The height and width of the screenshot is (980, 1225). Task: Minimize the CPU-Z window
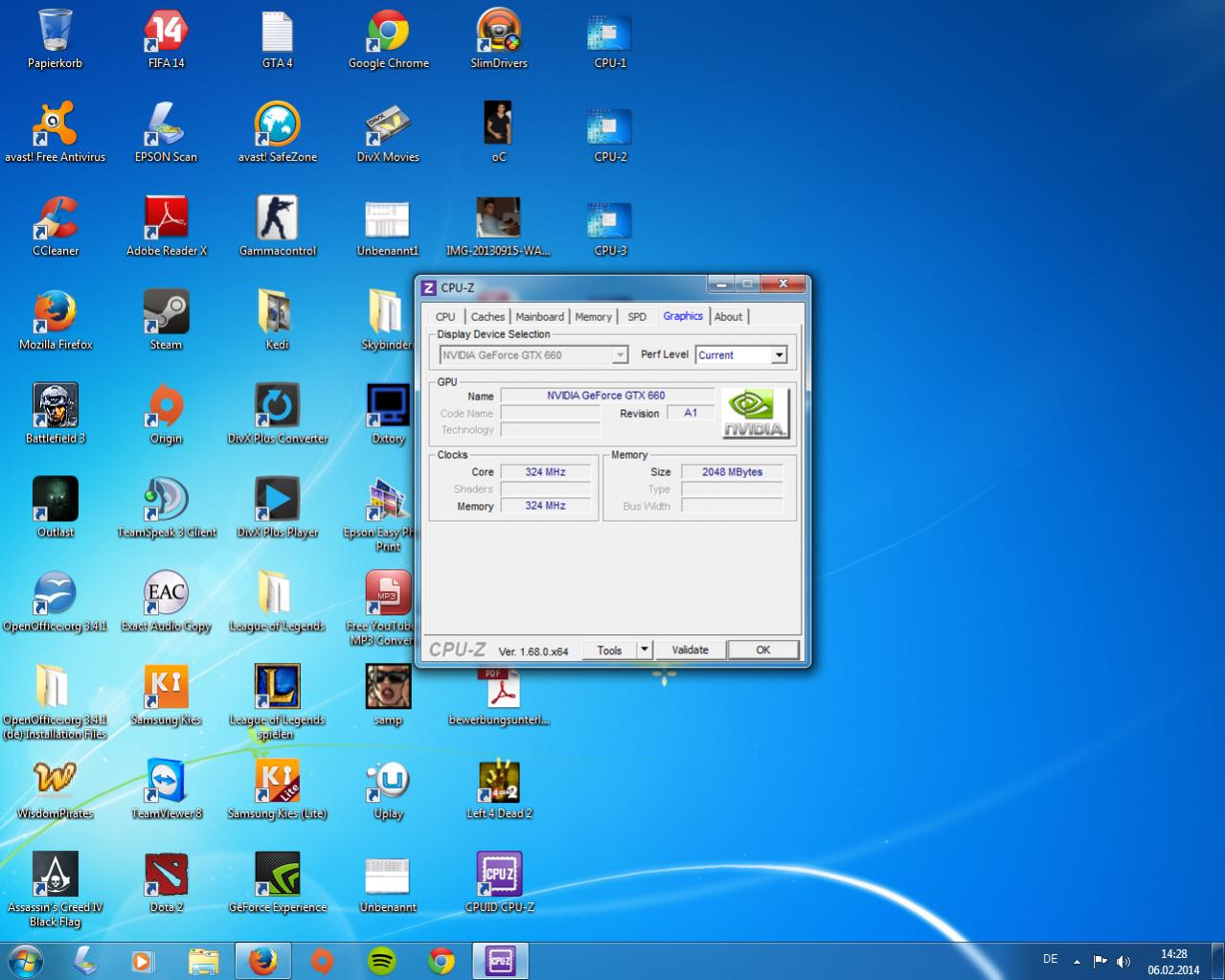721,284
